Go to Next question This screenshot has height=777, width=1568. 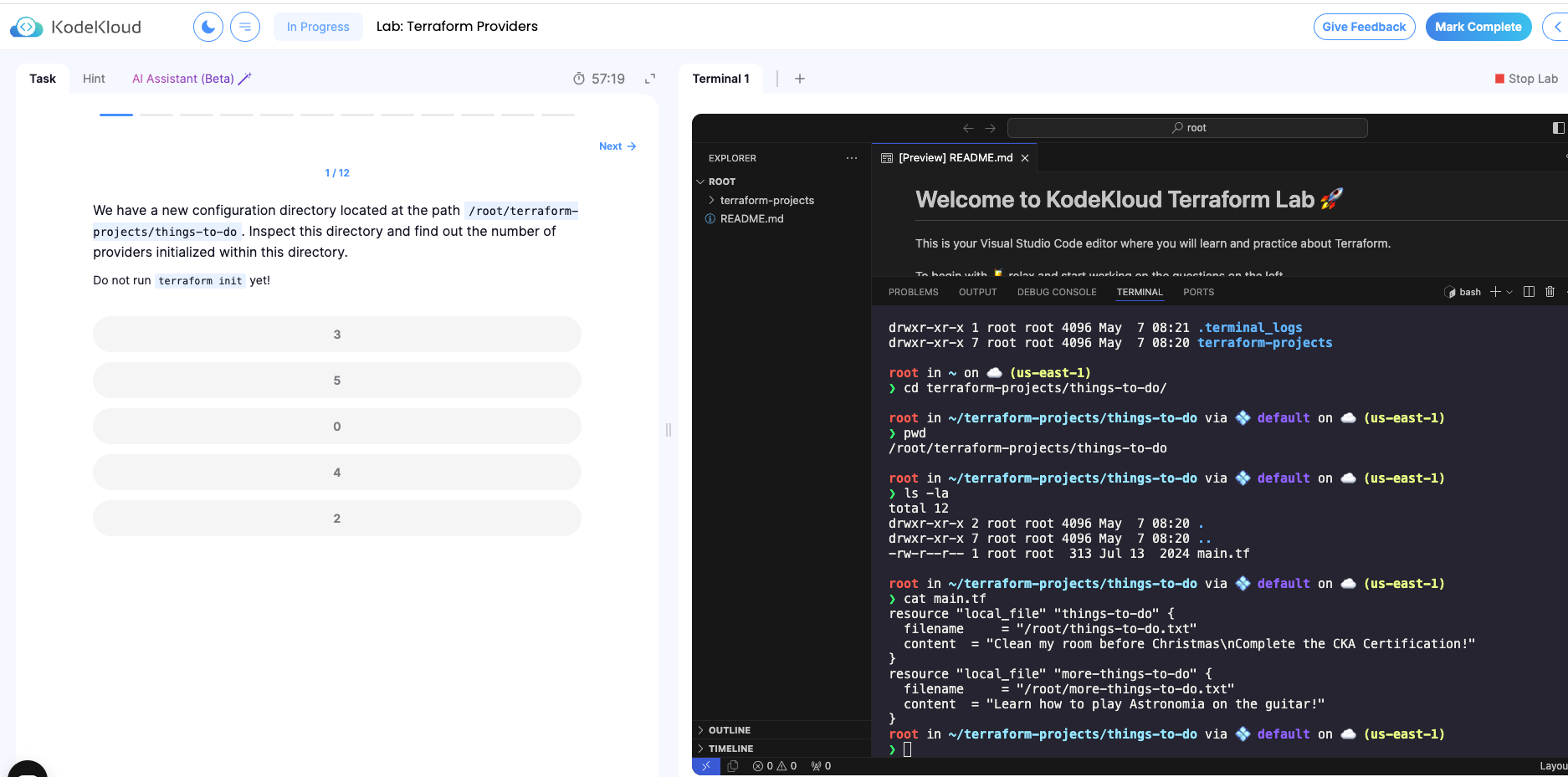point(617,146)
